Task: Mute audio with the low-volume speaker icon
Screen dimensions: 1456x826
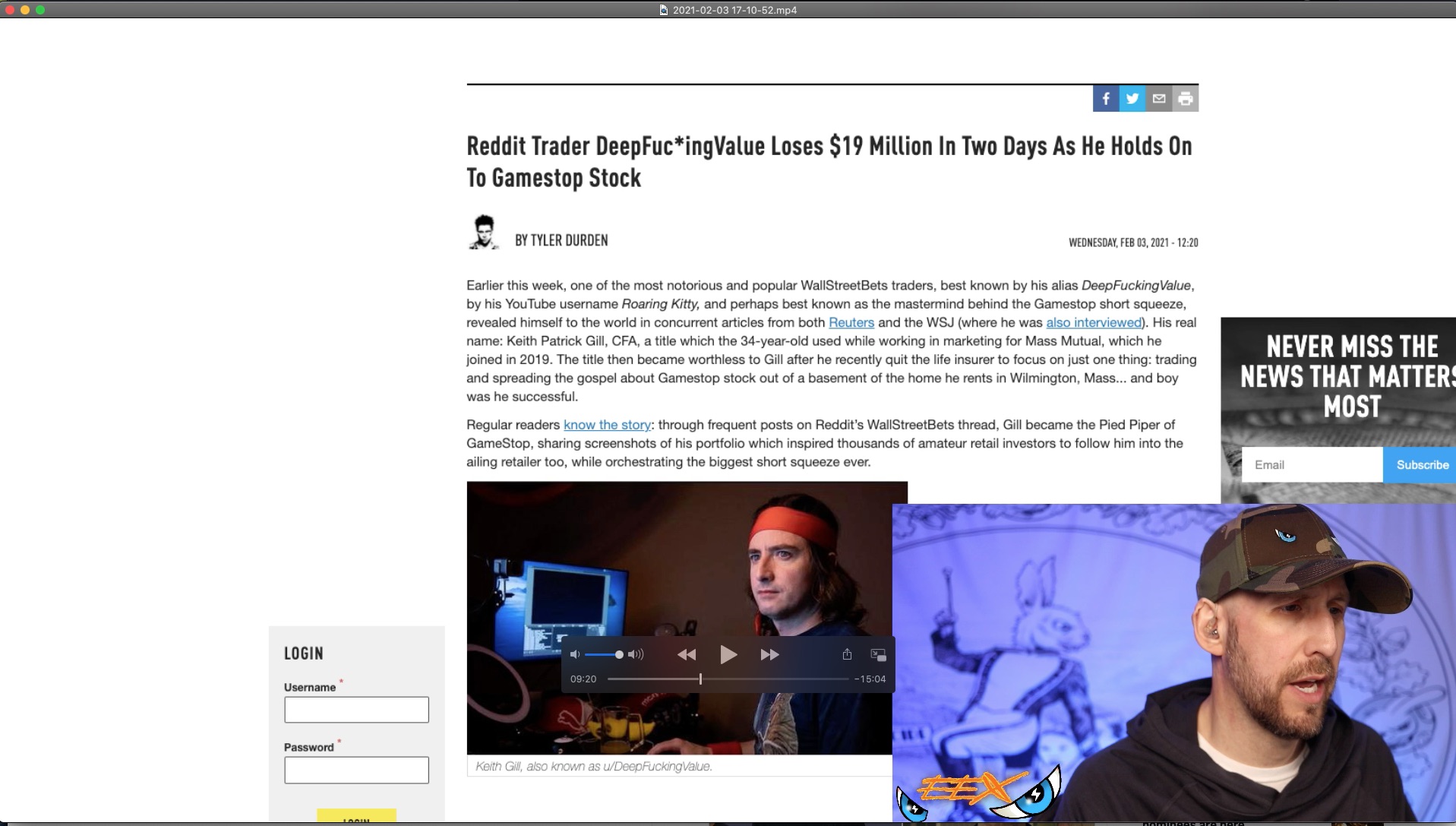Action: pyautogui.click(x=575, y=654)
